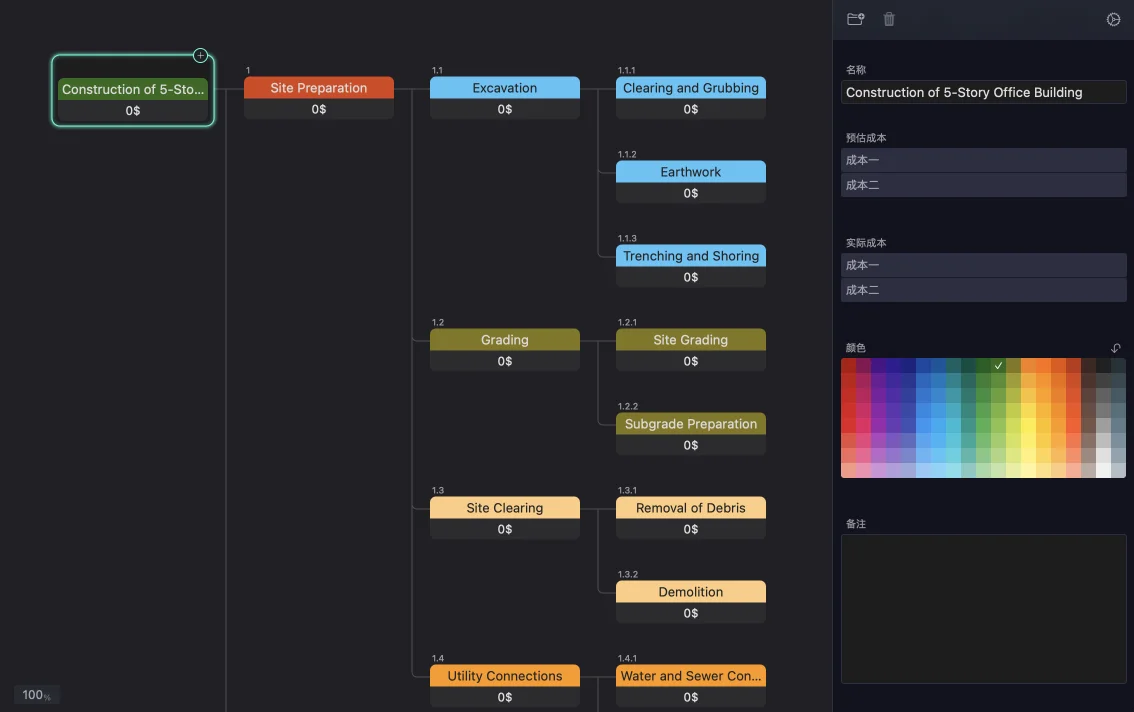Select the Subgrade Preparation node
Screen dimensions: 1134x712
pyautogui.click(x=690, y=424)
